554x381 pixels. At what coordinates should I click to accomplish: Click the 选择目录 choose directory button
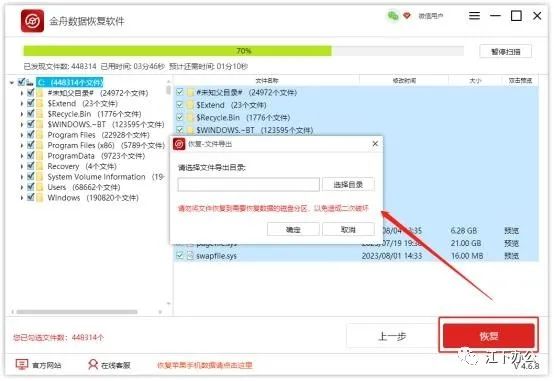pyautogui.click(x=348, y=184)
